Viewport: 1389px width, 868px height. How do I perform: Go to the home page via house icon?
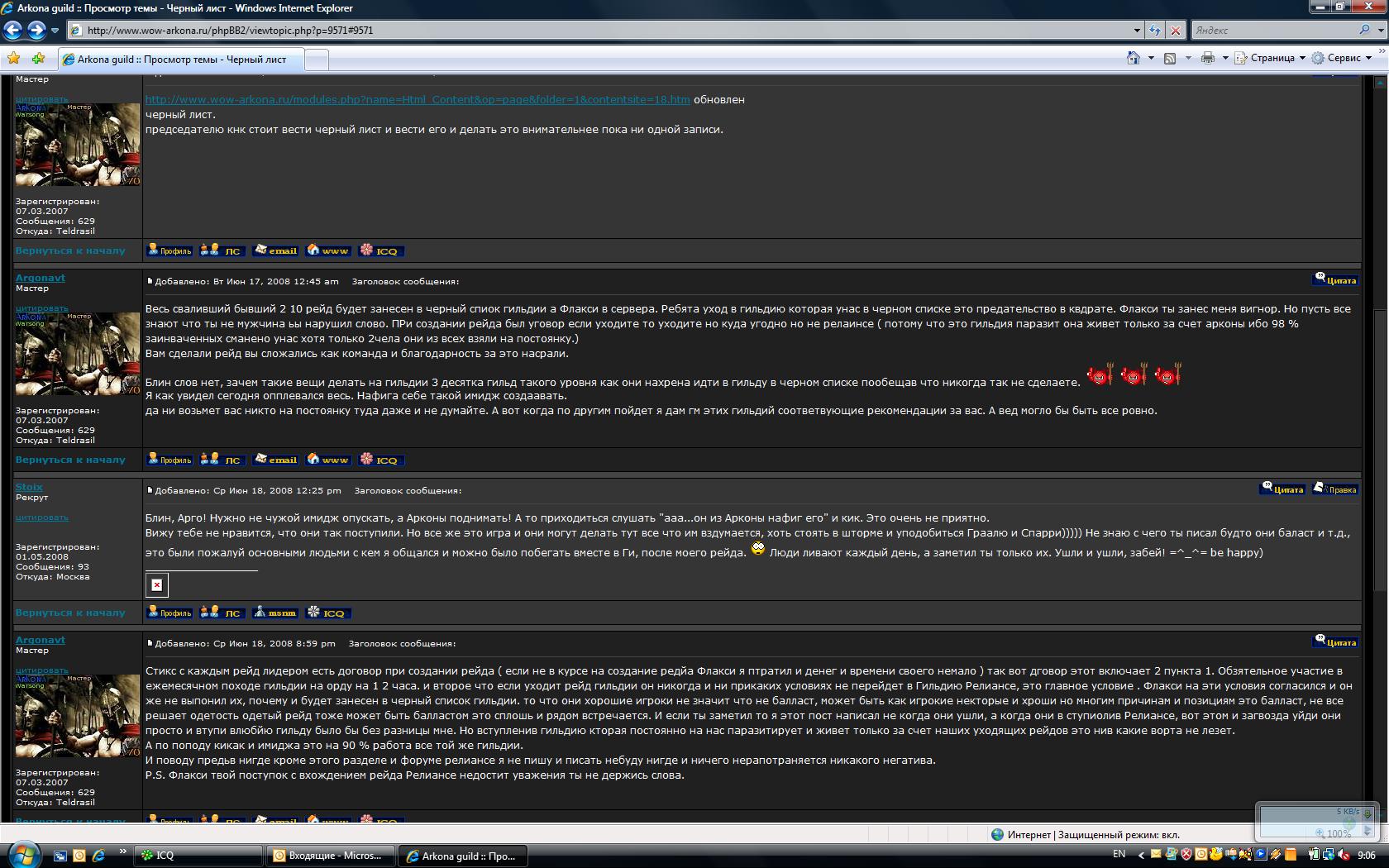1134,58
